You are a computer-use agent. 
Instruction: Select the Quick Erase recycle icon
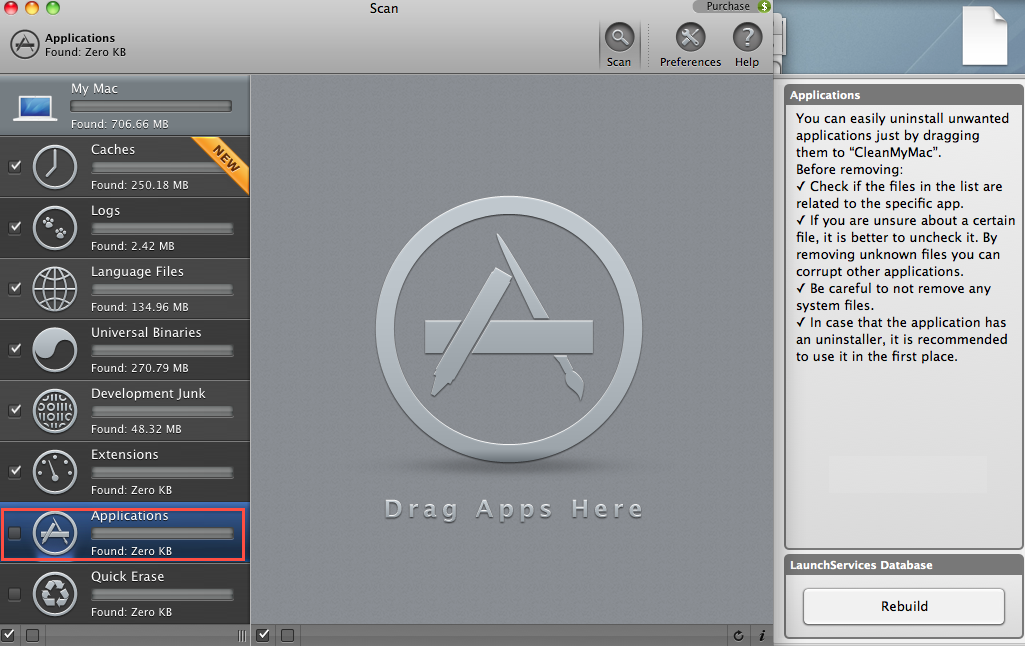(x=55, y=594)
